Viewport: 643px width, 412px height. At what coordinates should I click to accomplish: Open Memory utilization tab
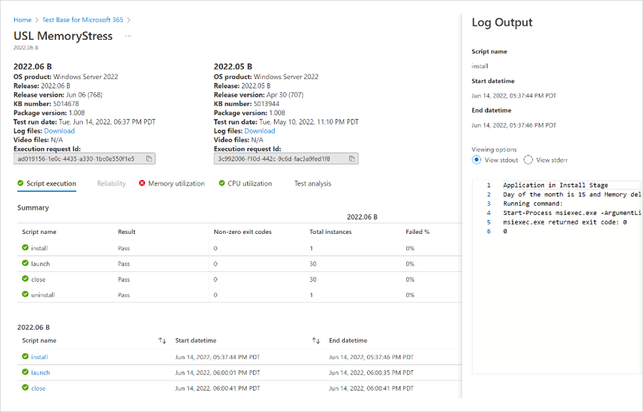pos(172,184)
